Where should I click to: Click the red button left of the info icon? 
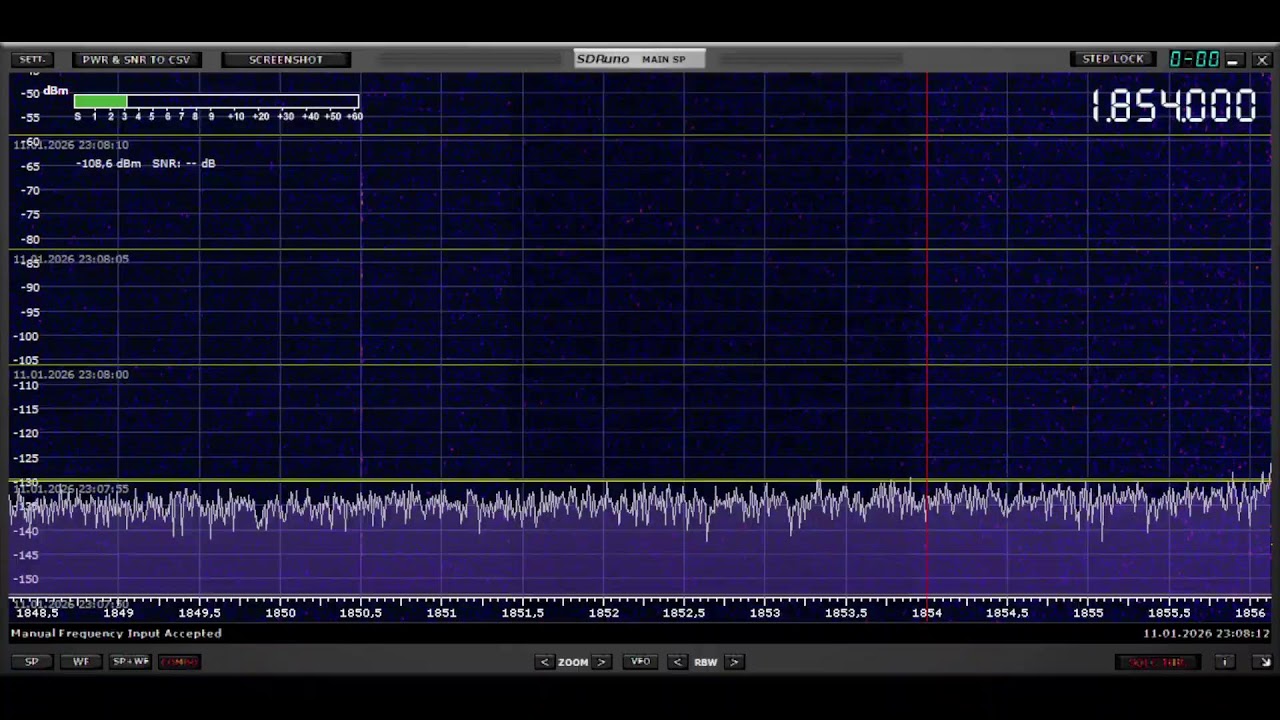[x=1158, y=662]
